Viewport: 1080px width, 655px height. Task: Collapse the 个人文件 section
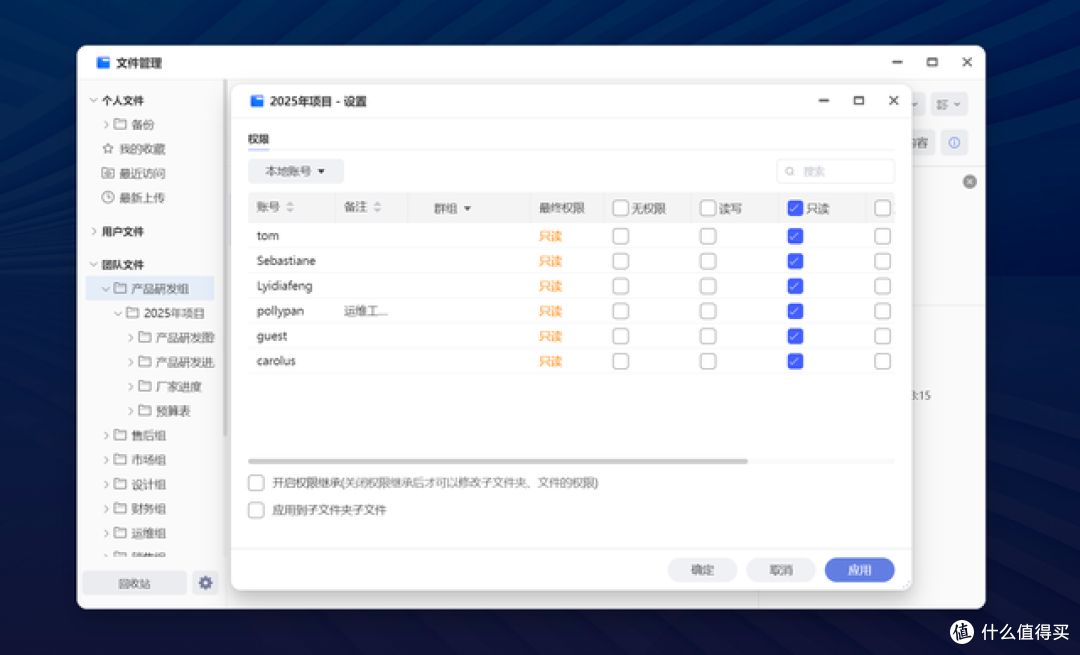click(x=94, y=101)
